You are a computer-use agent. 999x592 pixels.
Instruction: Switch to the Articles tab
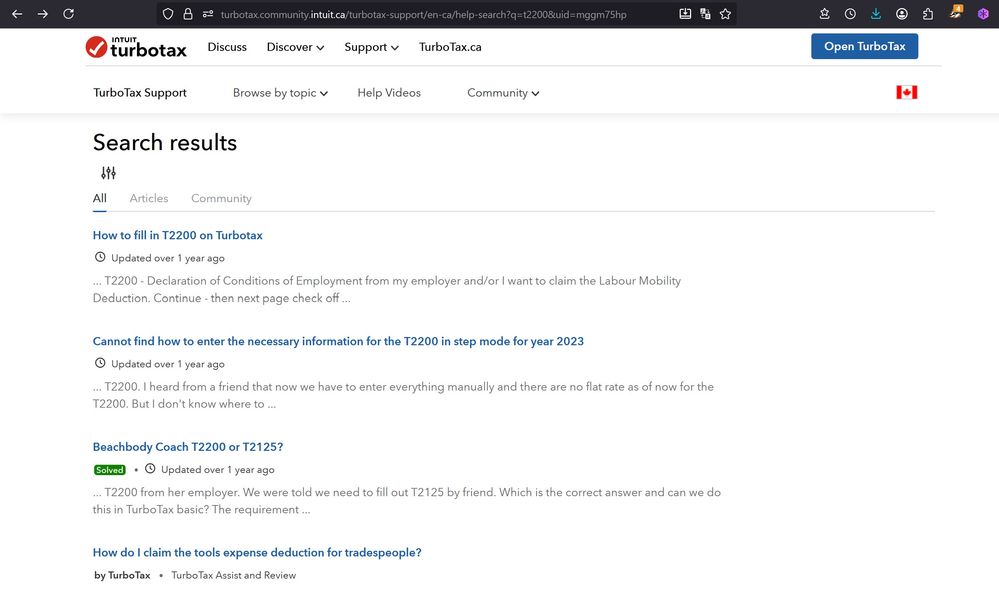coord(149,198)
